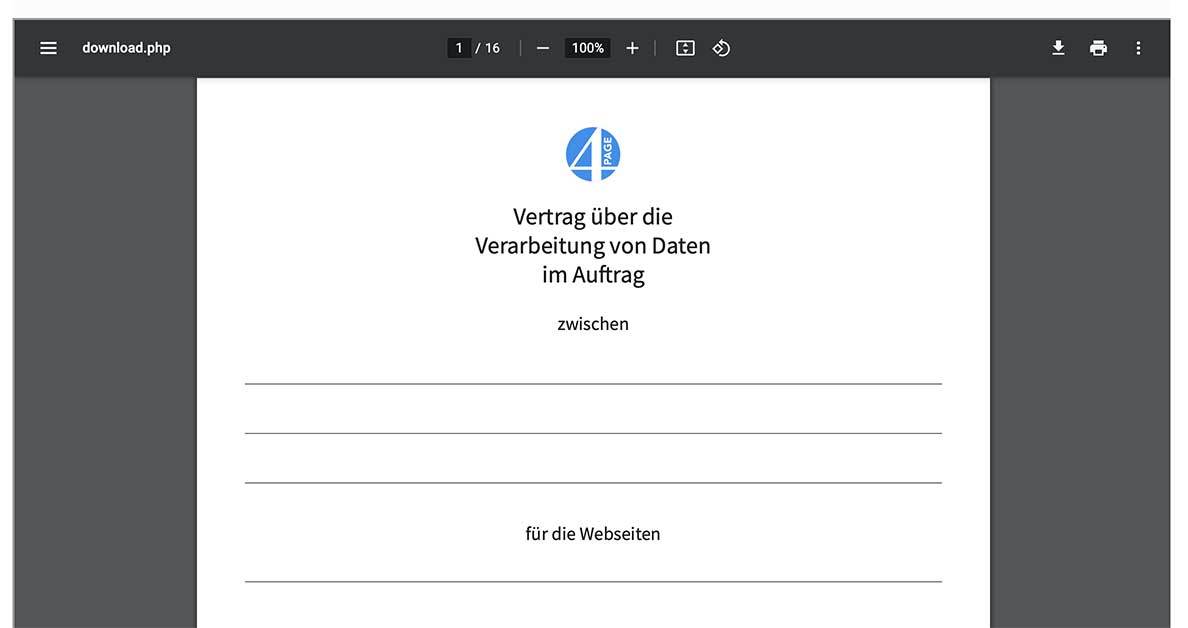The width and height of the screenshot is (1188, 628).
Task: Zoom in with the plus icon
Action: pyautogui.click(x=632, y=48)
